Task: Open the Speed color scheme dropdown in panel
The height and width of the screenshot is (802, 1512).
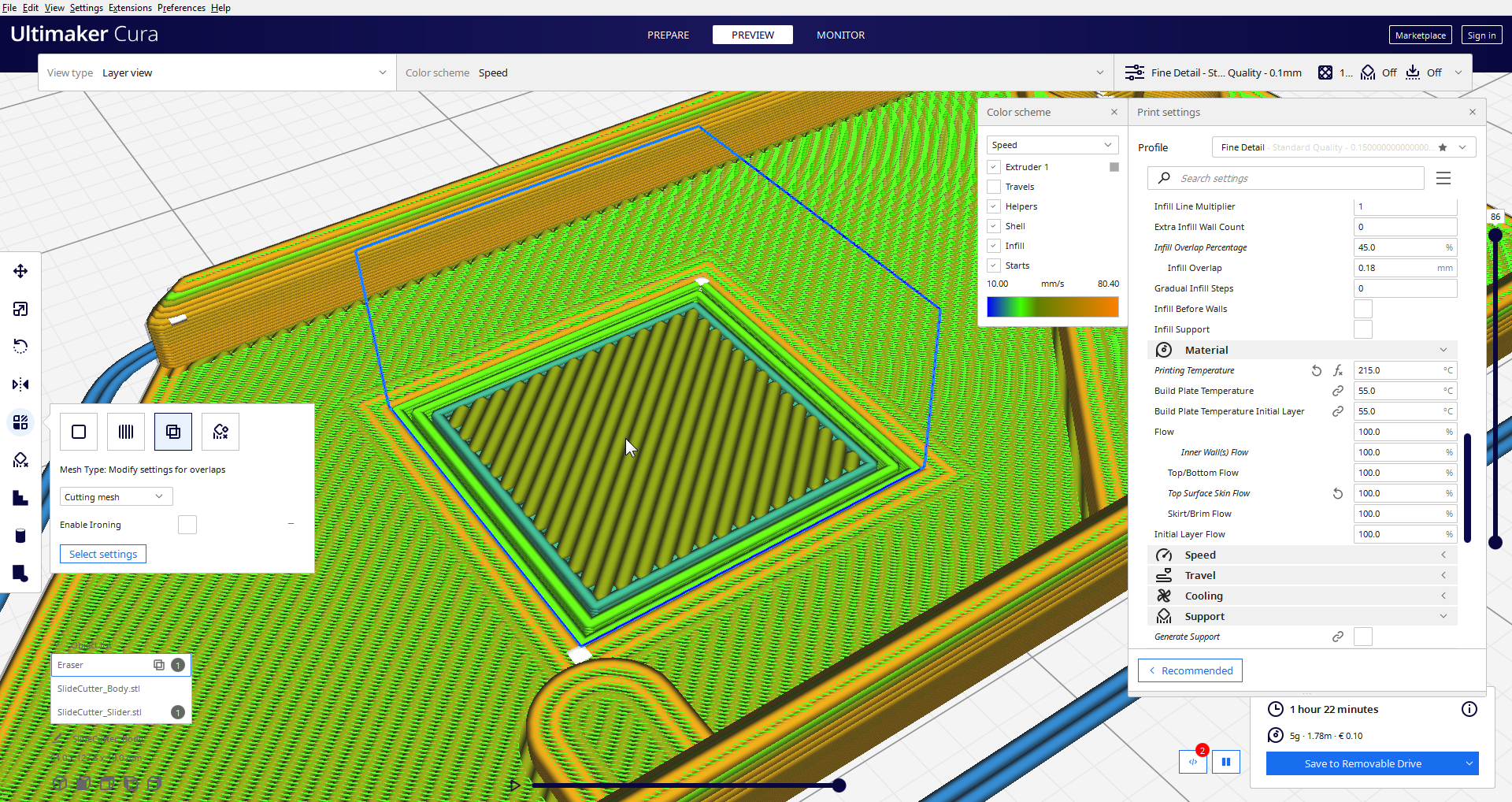Action: tap(1052, 145)
